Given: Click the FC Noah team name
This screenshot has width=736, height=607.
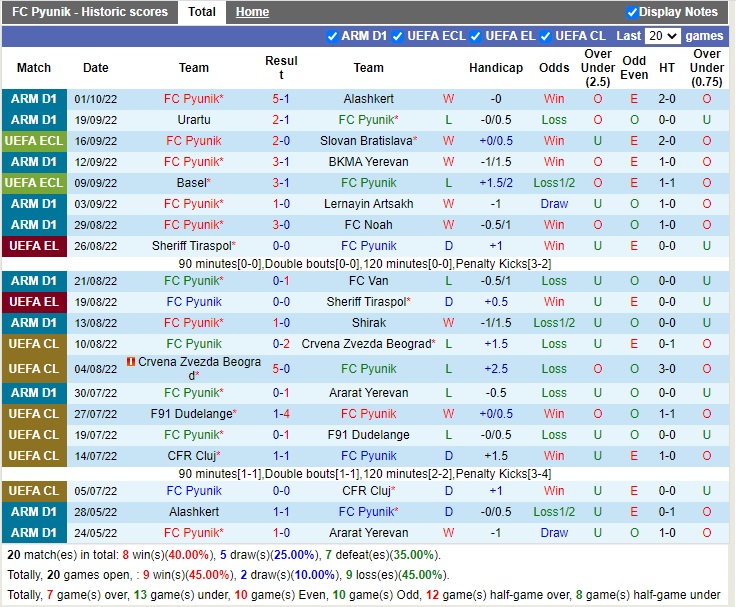Looking at the screenshot, I should [368, 225].
